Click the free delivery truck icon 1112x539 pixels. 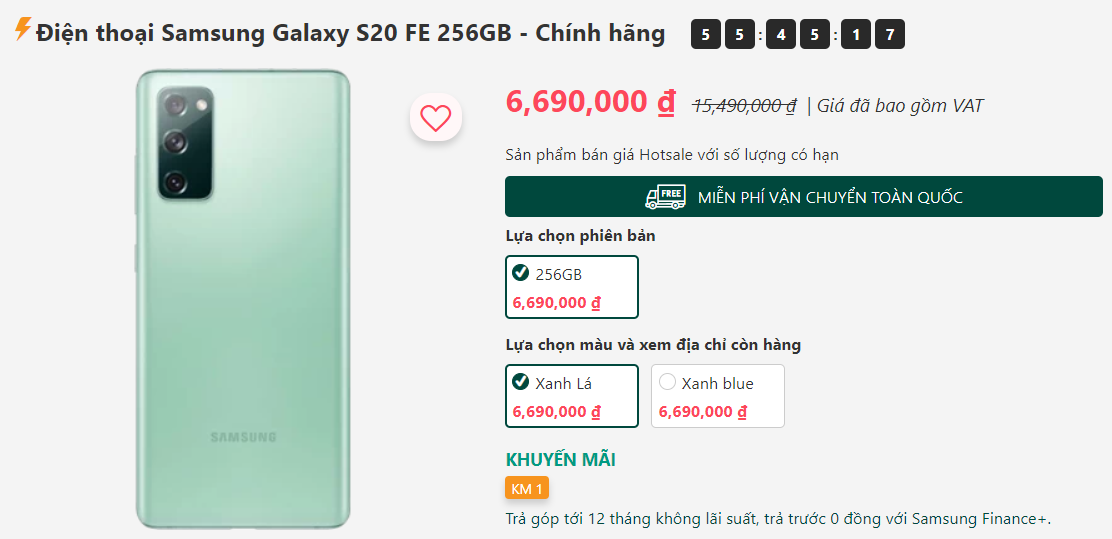665,197
